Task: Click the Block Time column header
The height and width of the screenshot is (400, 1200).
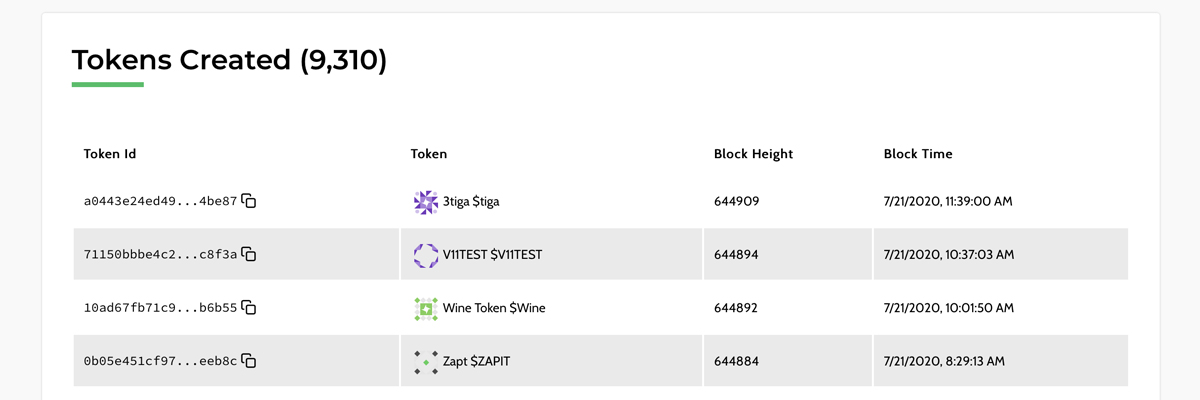Action: [918, 154]
